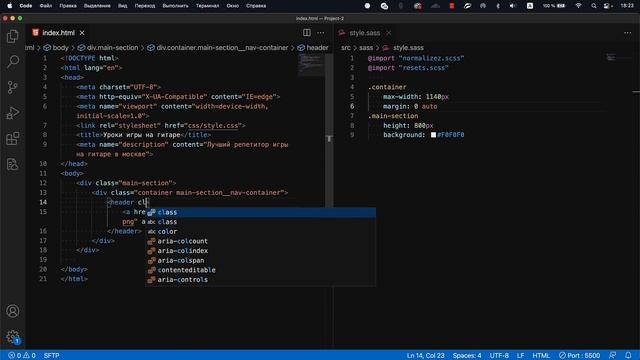Close the index.html tab
The height and width of the screenshot is (360, 640).
tap(82, 33)
